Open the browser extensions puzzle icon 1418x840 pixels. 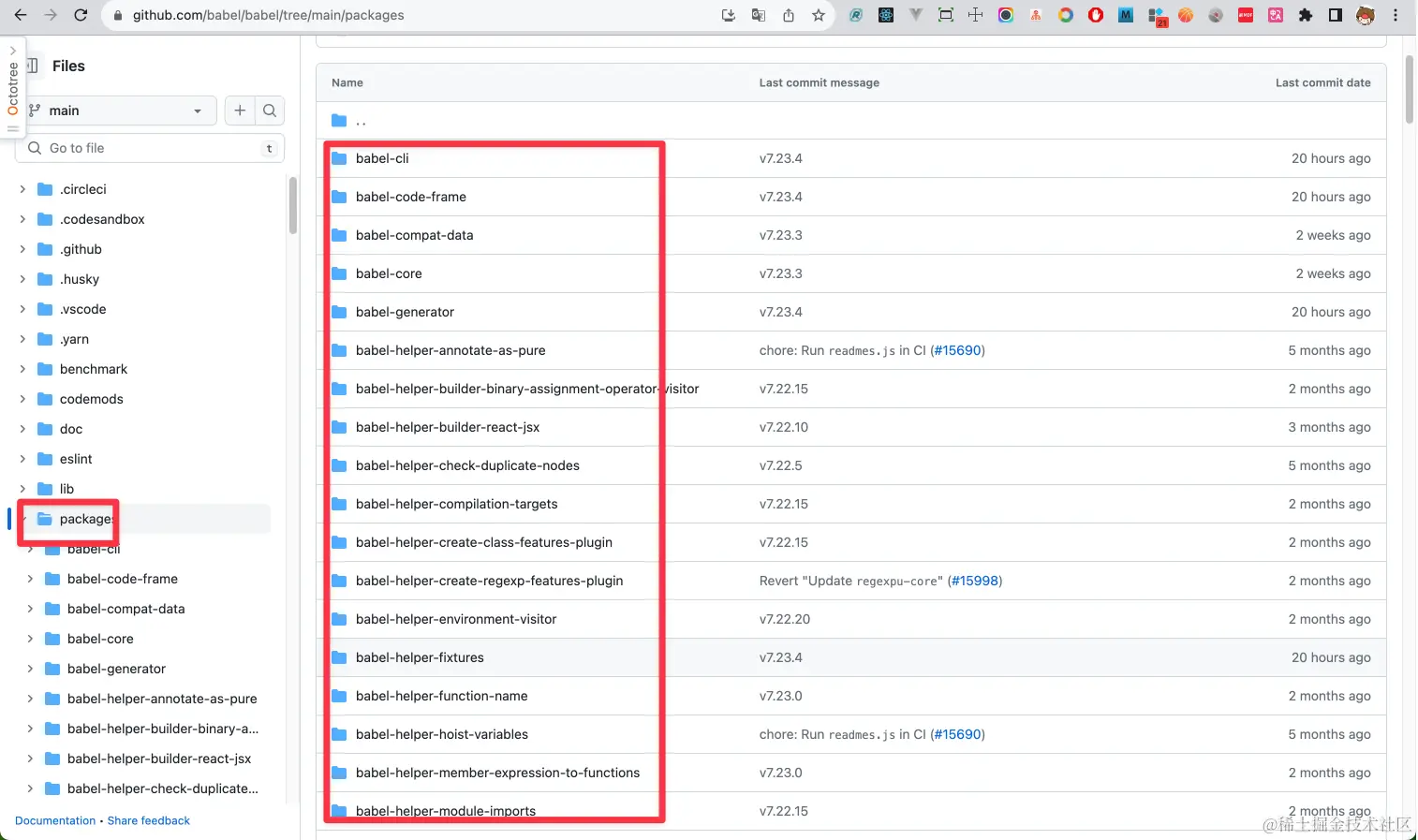pyautogui.click(x=1306, y=15)
